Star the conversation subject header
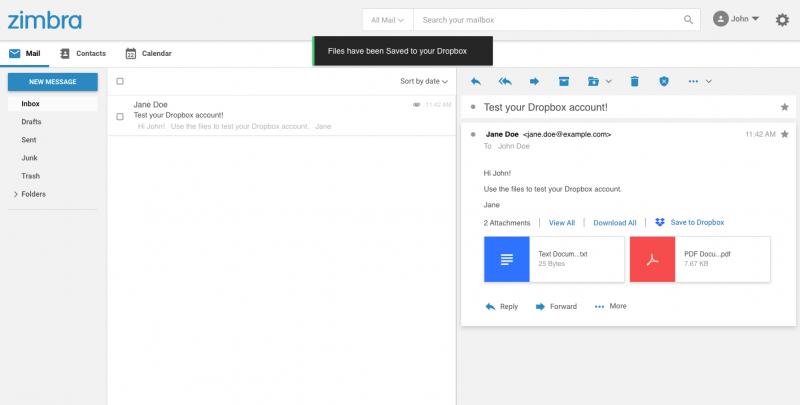800x405 pixels. (785, 107)
